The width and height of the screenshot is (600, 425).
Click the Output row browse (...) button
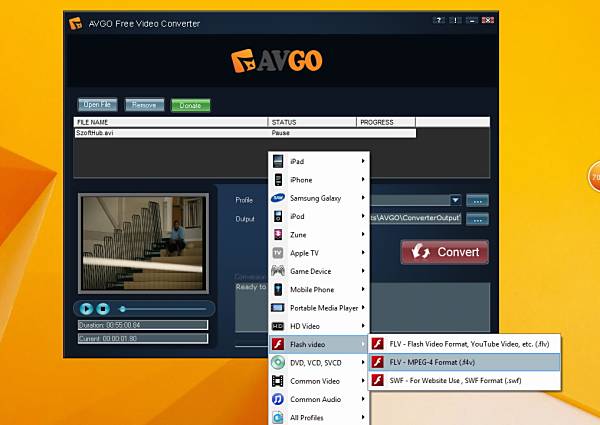click(477, 219)
